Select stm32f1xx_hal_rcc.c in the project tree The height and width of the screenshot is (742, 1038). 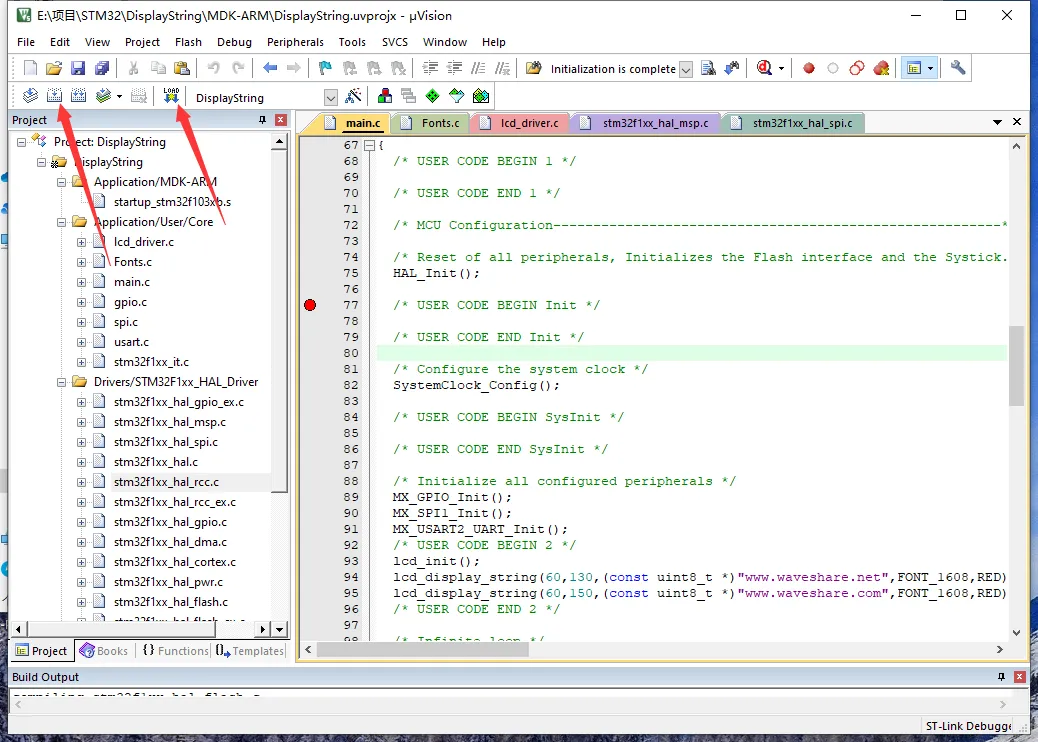pos(166,482)
